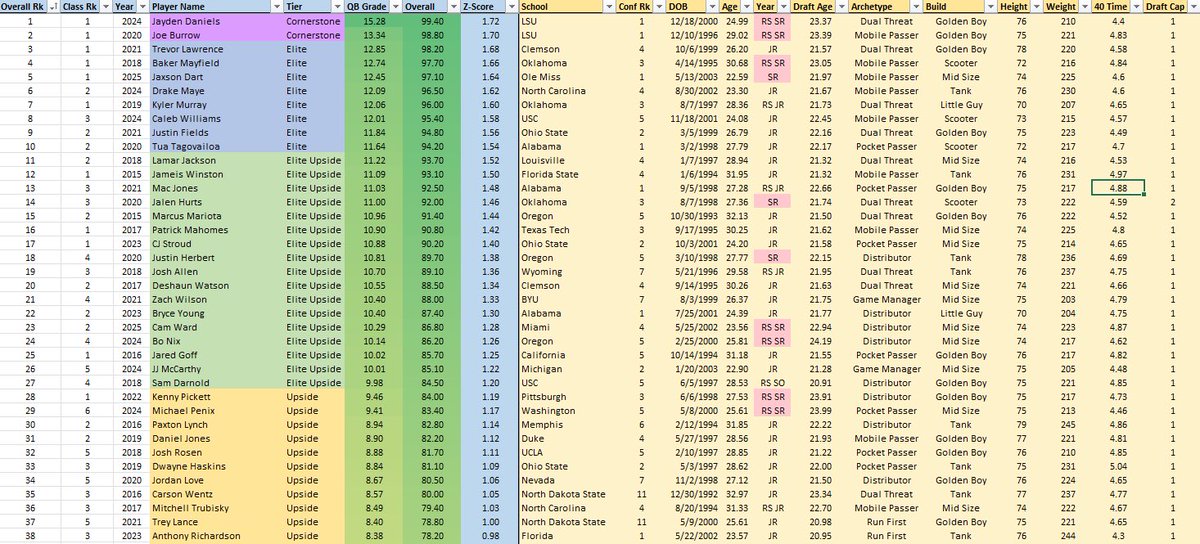This screenshot has width=1200, height=544.
Task: Select the Tua Tagovailoa name cell
Action: [x=215, y=145]
